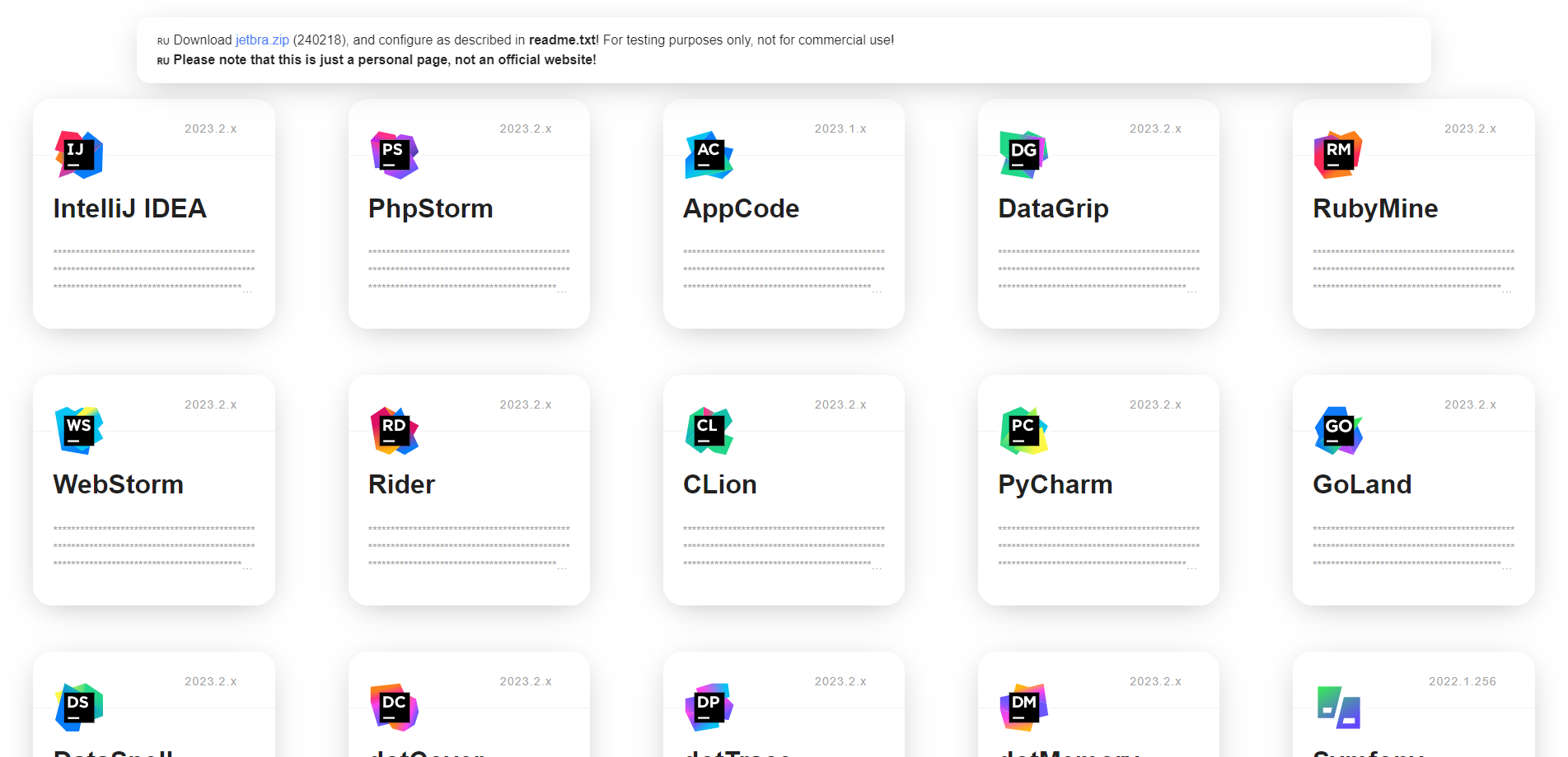Copy the masked license key under Rider
This screenshot has width=1568, height=757.
469,547
